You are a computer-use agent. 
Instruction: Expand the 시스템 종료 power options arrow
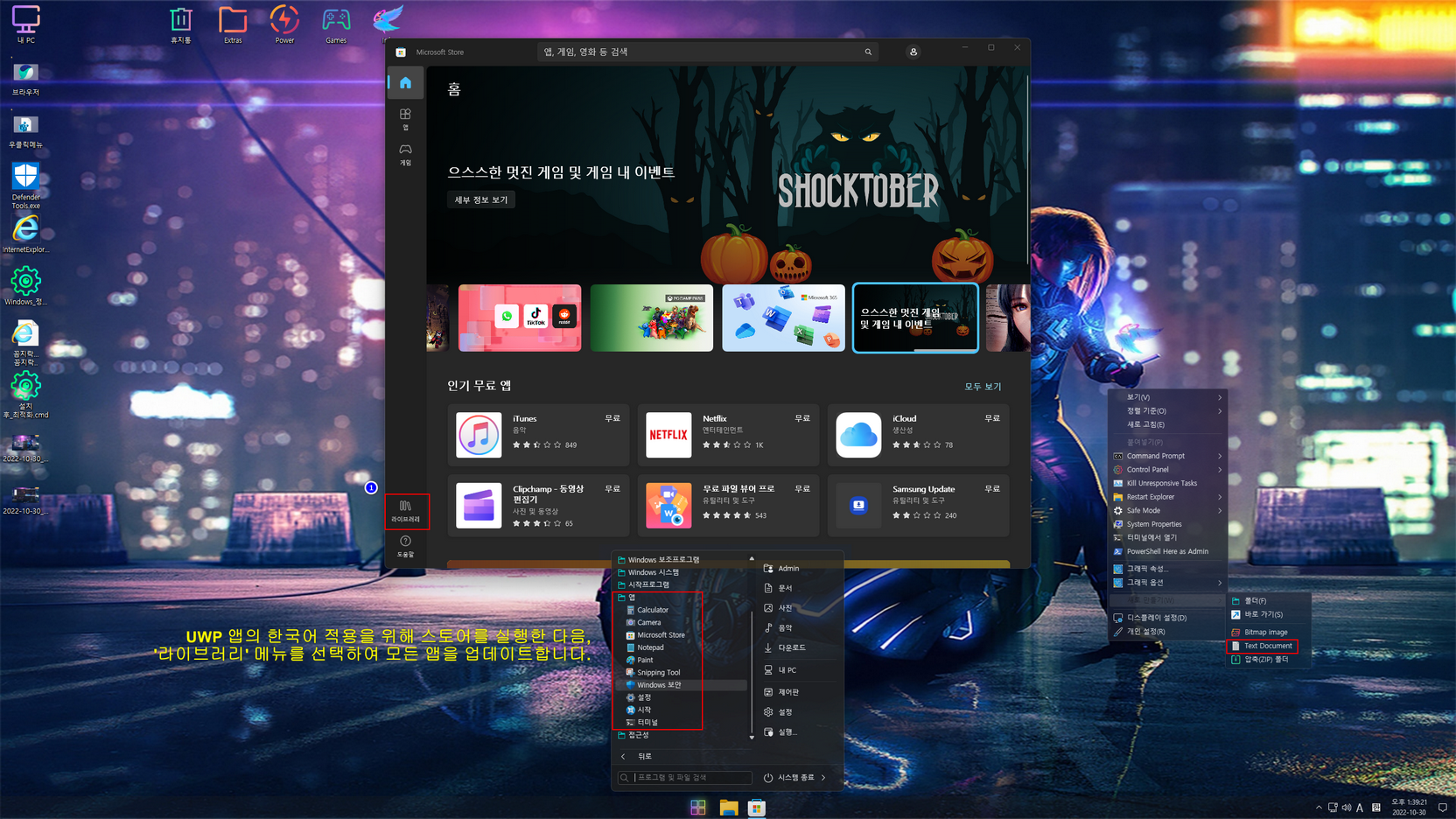pos(823,777)
